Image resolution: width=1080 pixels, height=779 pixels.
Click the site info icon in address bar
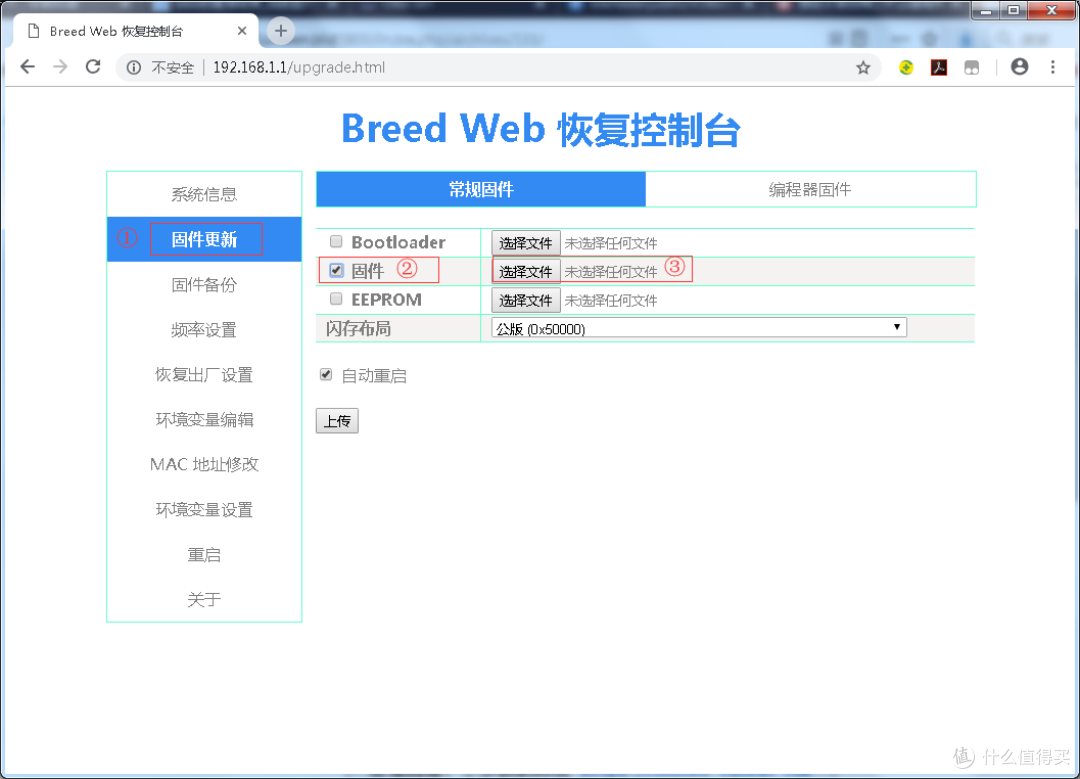pyautogui.click(x=134, y=67)
